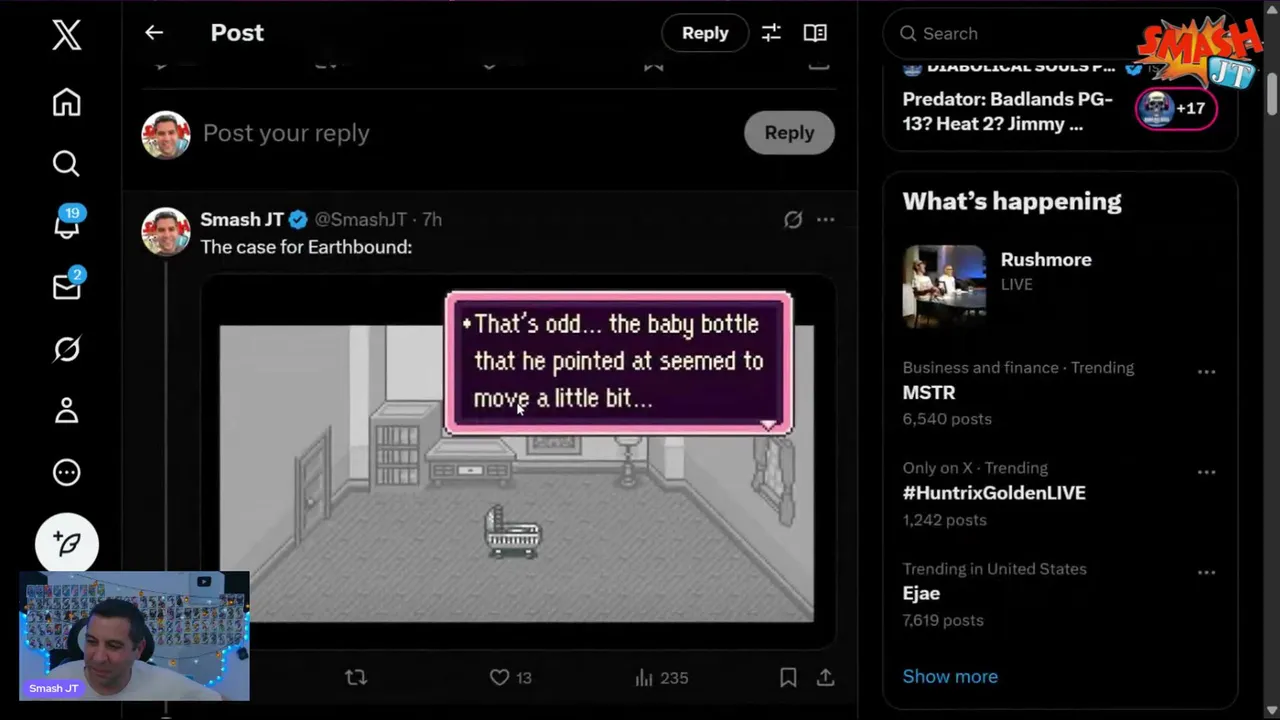Viewport: 1280px width, 720px height.
Task: Open more options for #HuntrixGoldenLIVE trend
Action: coord(1206,472)
